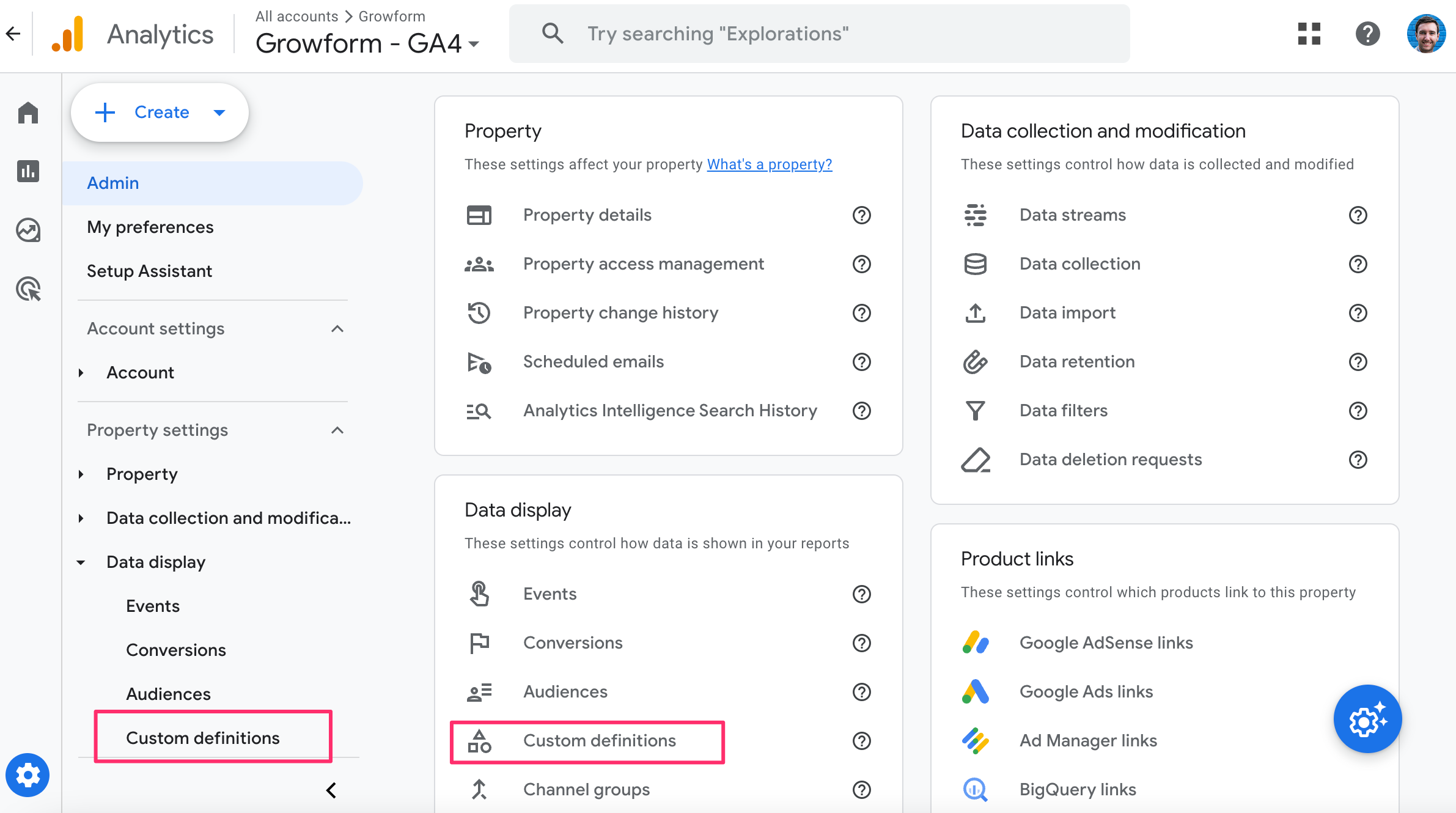Click the Data collection database icon
Viewport: 1456px width, 813px height.
pos(976,264)
